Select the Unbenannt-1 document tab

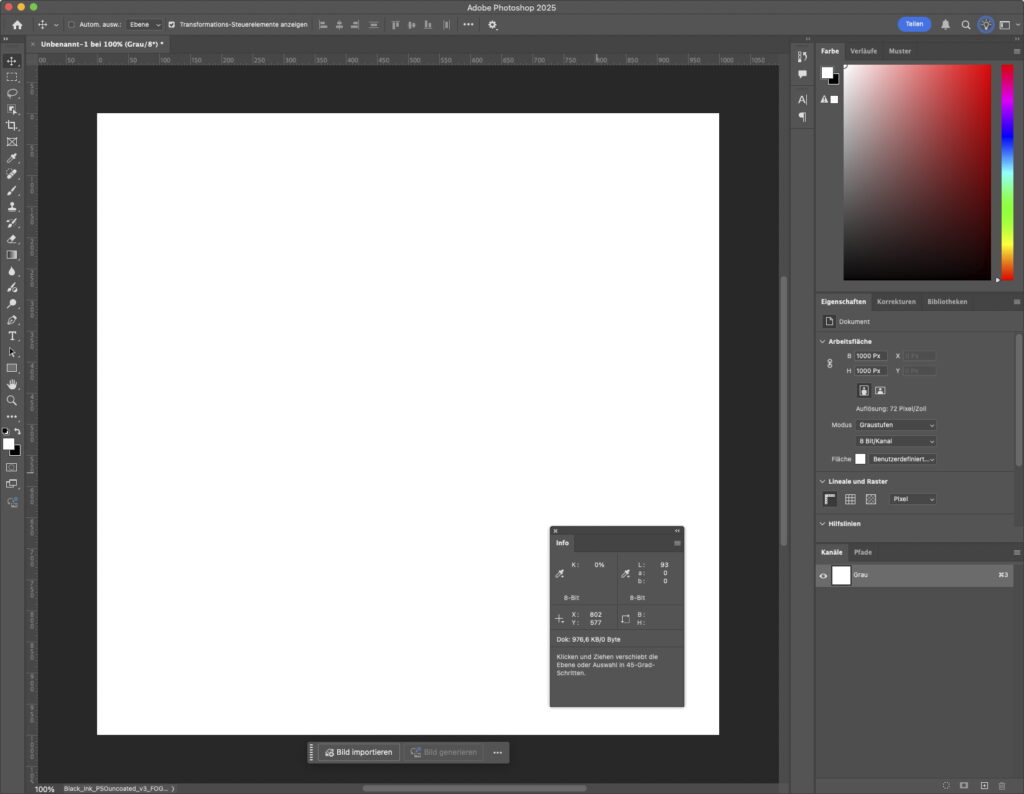click(102, 44)
